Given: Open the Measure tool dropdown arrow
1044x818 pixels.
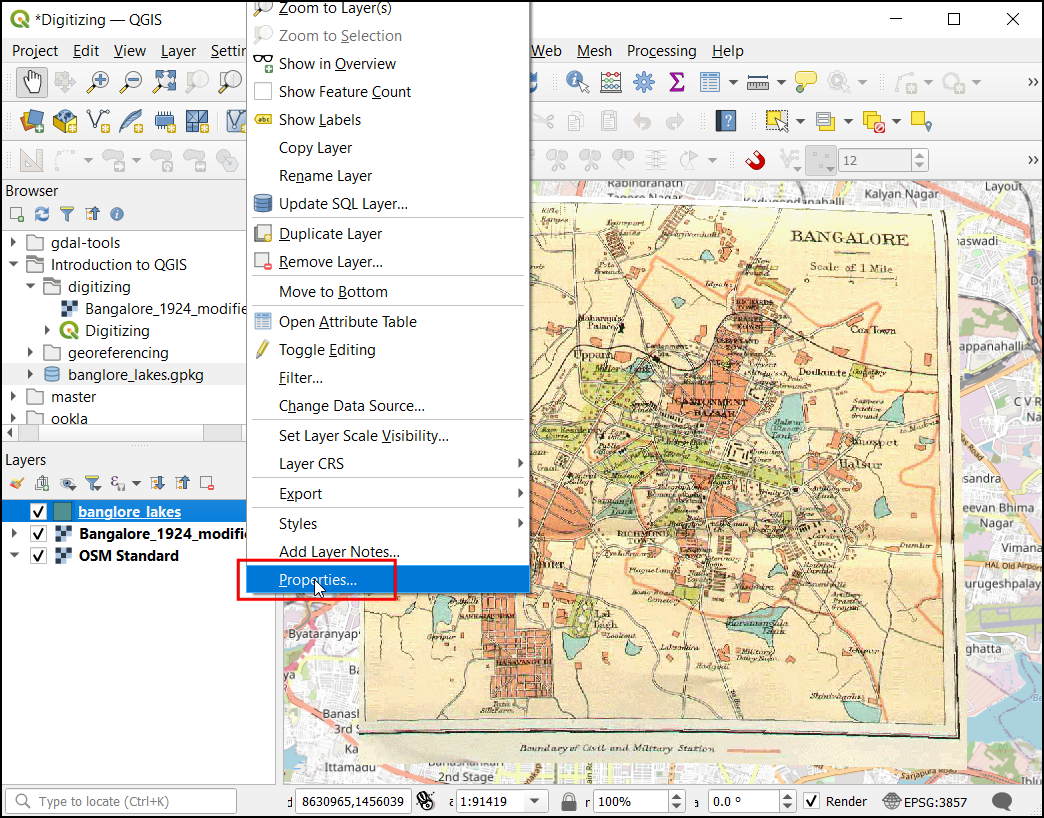Looking at the screenshot, I should pos(782,83).
